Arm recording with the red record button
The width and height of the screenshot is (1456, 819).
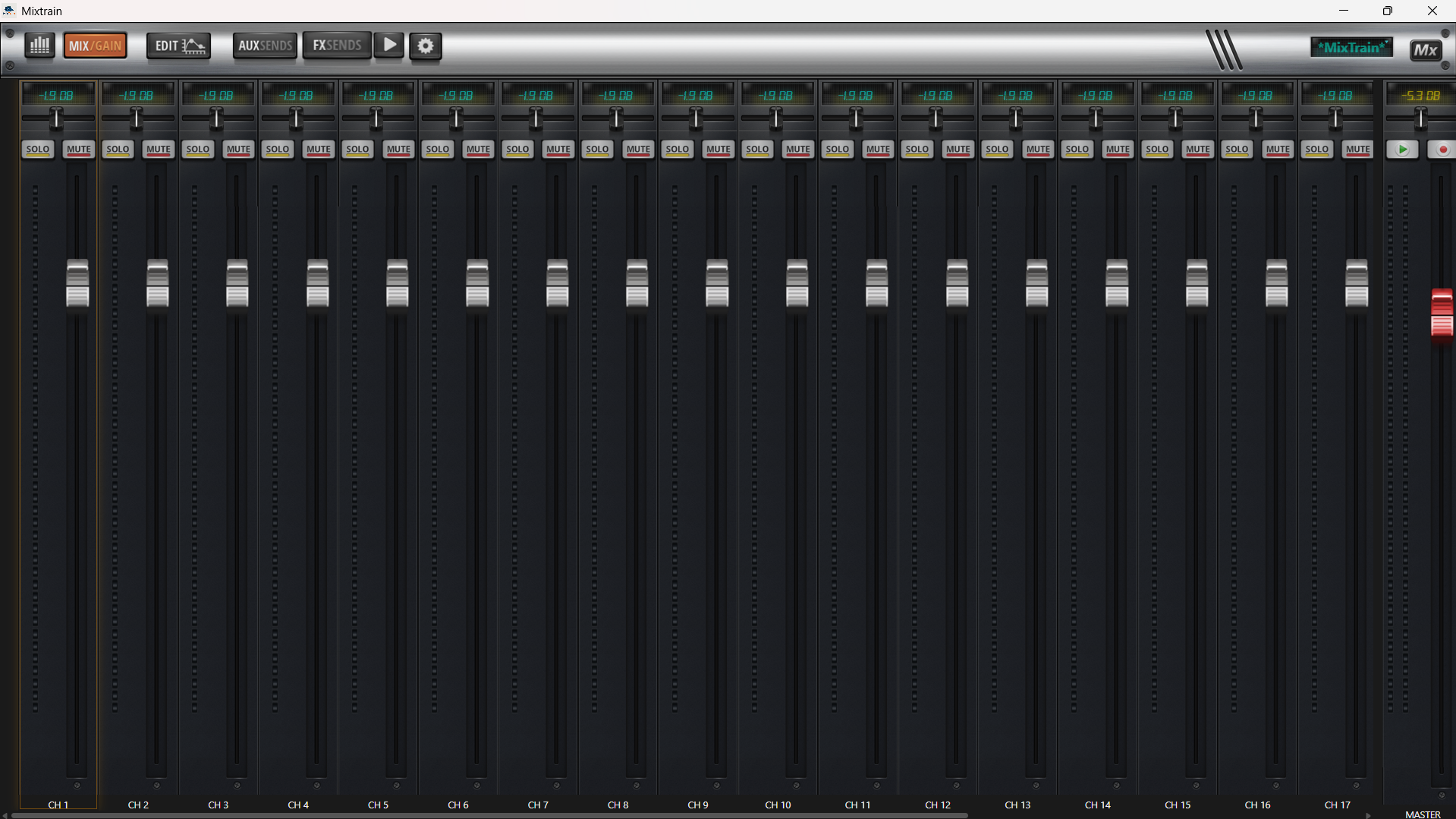[x=1442, y=150]
